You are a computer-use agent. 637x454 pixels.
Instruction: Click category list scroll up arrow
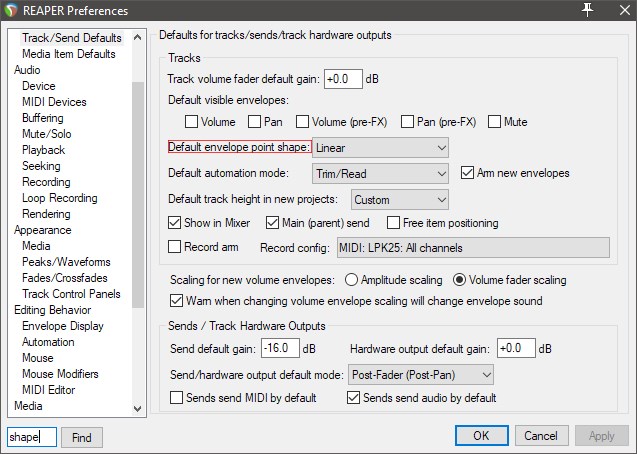coord(138,37)
